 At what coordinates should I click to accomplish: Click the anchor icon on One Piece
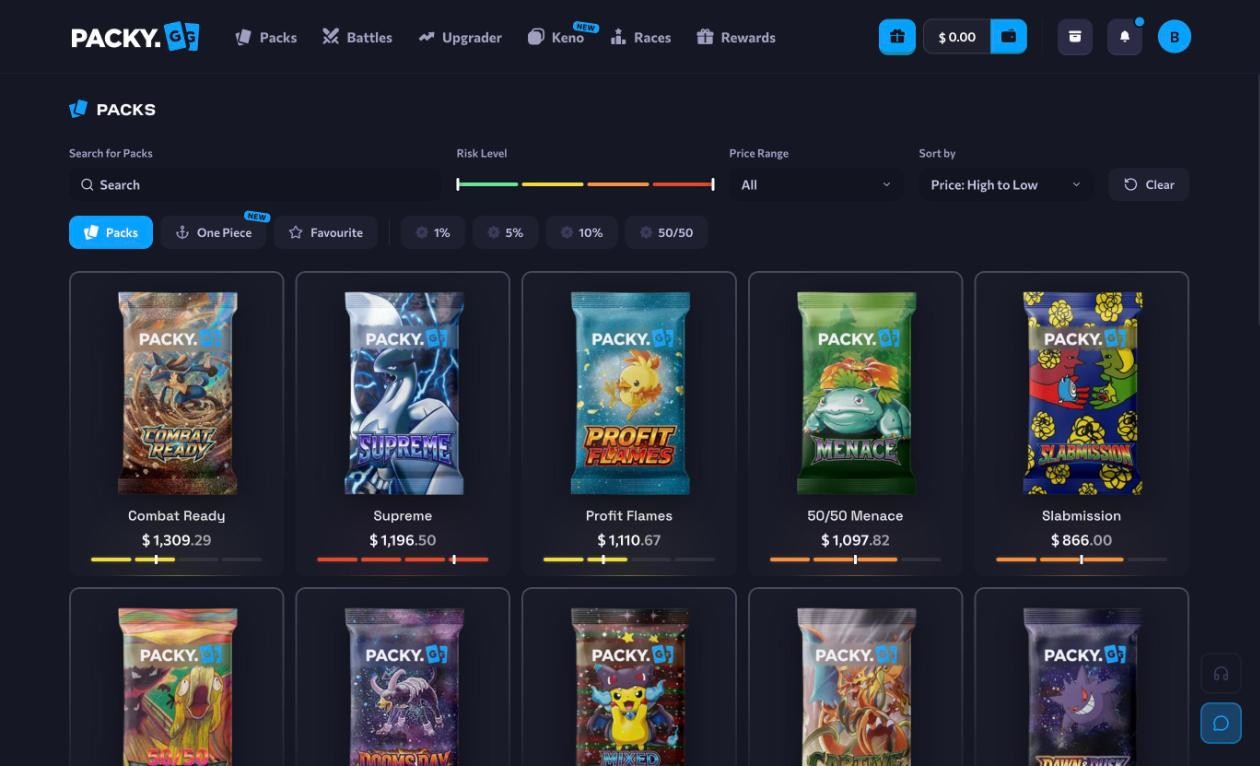182,232
